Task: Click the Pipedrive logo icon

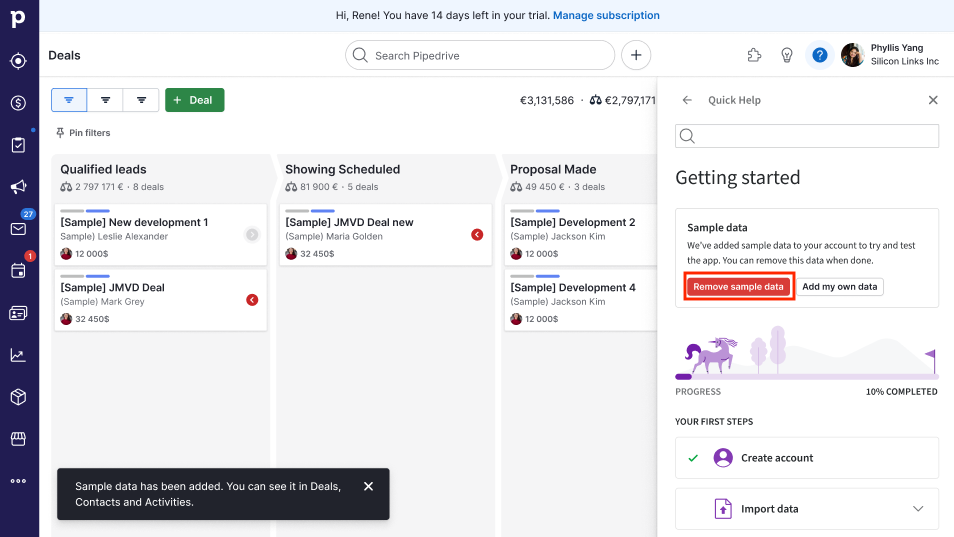Action: pos(18,19)
